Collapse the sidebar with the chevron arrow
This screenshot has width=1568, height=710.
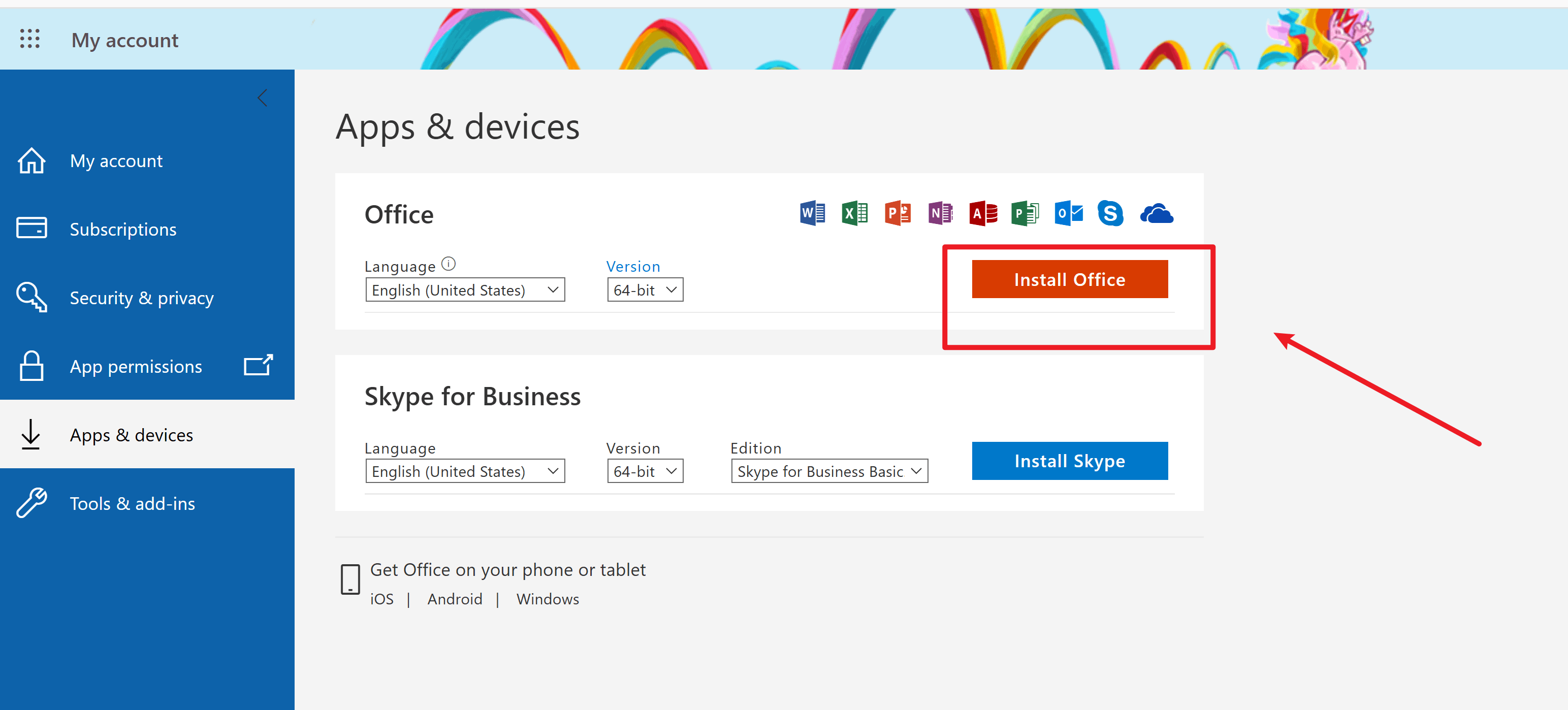click(262, 98)
